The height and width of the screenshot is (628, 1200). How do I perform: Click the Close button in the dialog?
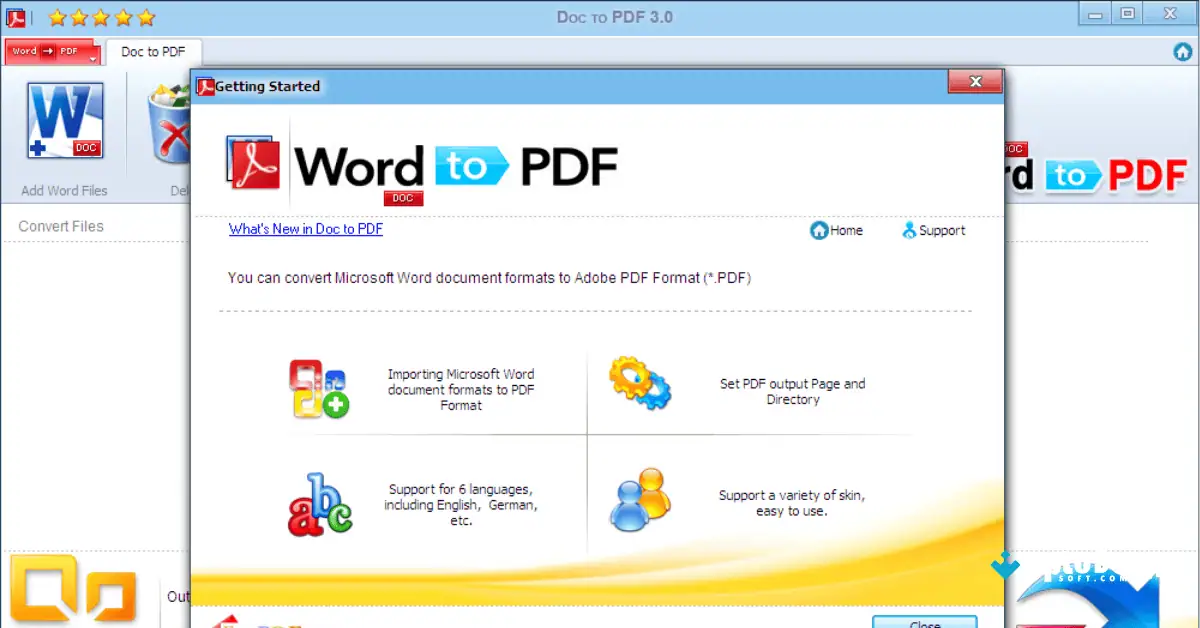click(x=924, y=622)
